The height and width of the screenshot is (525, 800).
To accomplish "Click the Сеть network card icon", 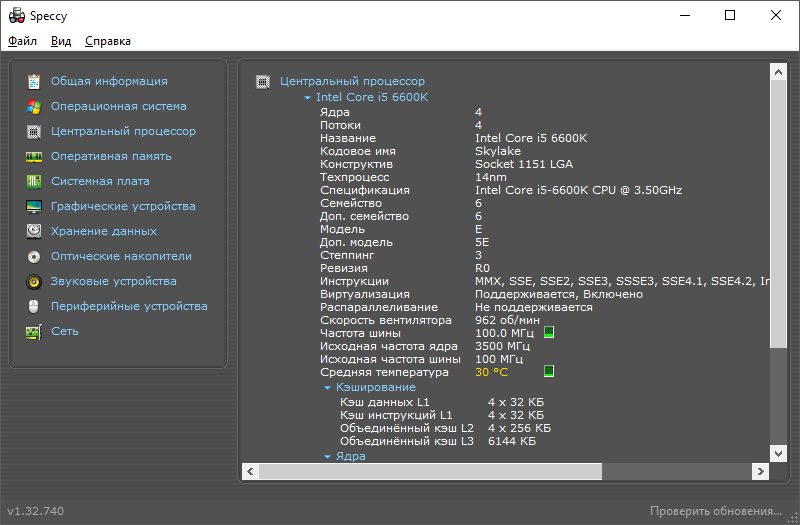I will click(34, 332).
